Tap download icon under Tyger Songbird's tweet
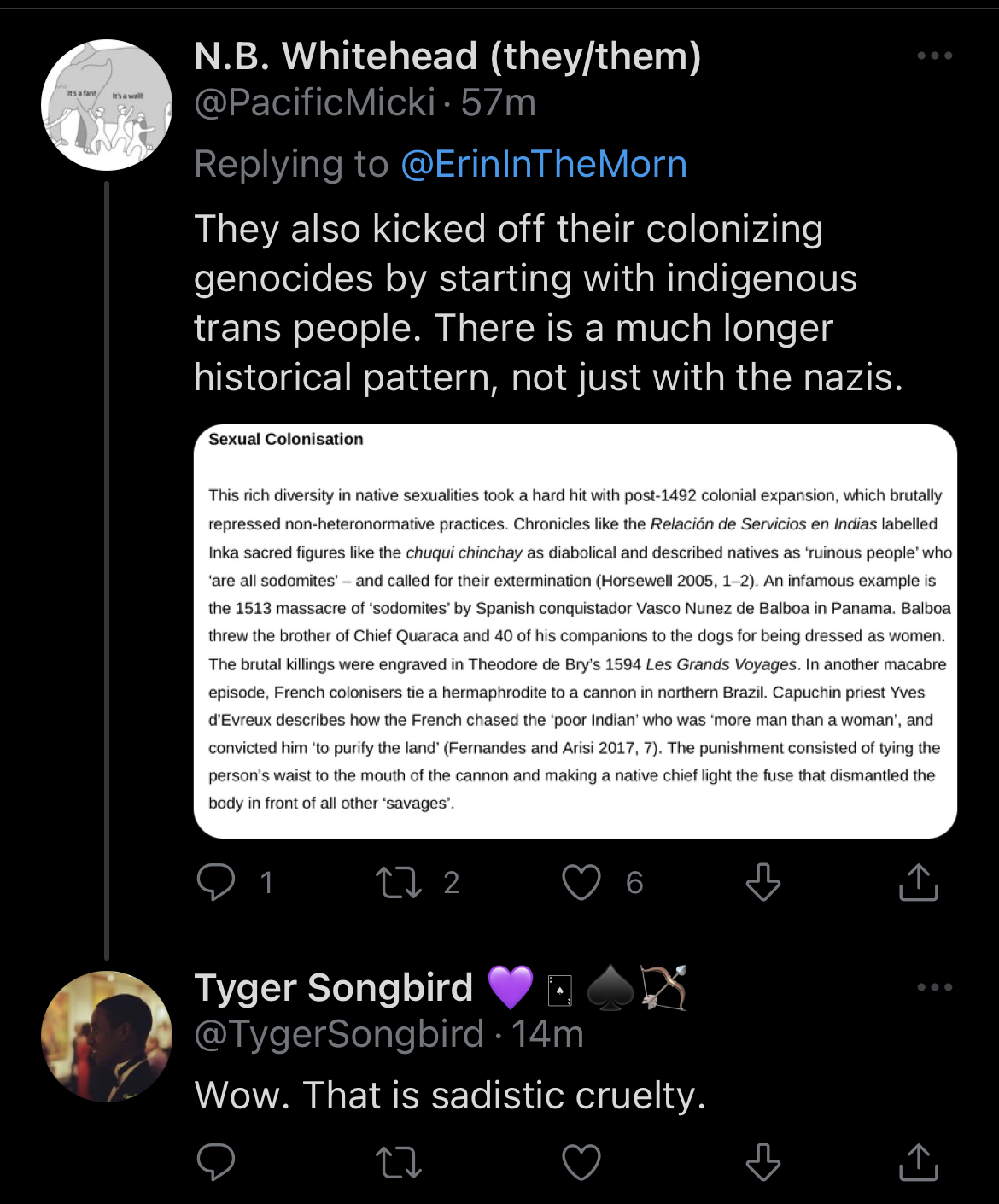Image resolution: width=999 pixels, height=1204 pixels. pyautogui.click(x=762, y=1161)
